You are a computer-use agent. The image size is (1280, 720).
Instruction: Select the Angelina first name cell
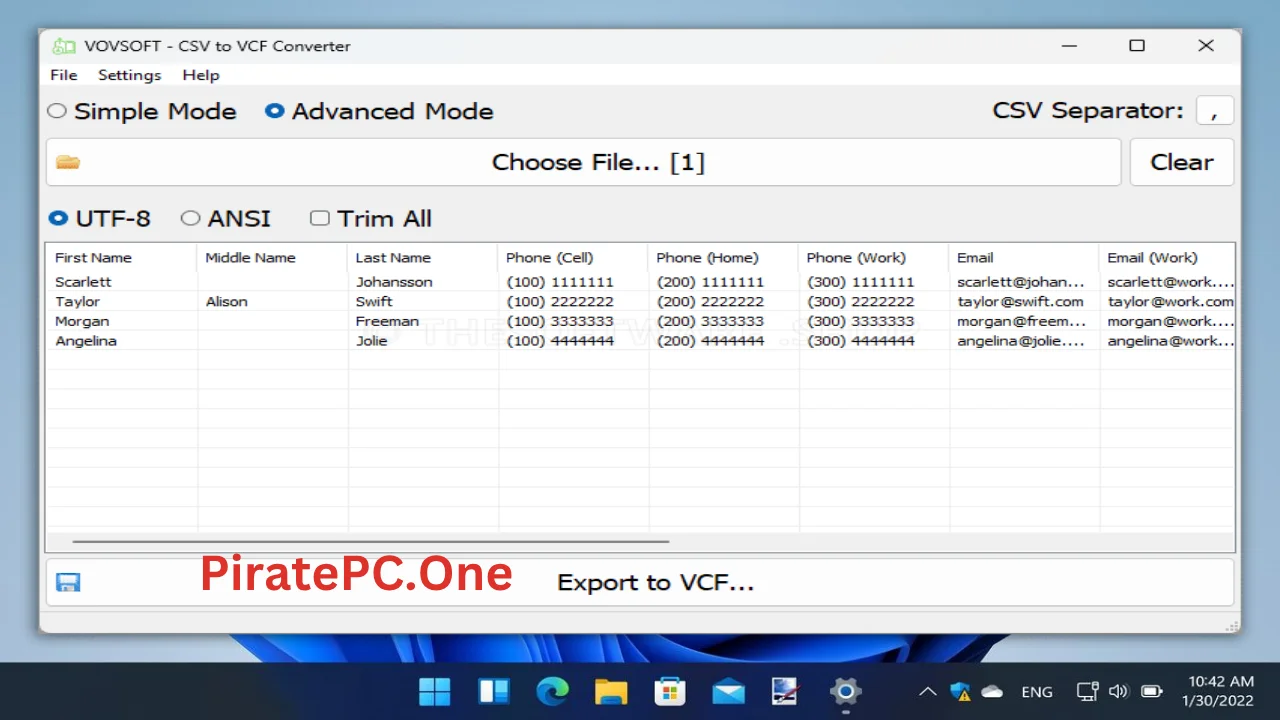[86, 341]
